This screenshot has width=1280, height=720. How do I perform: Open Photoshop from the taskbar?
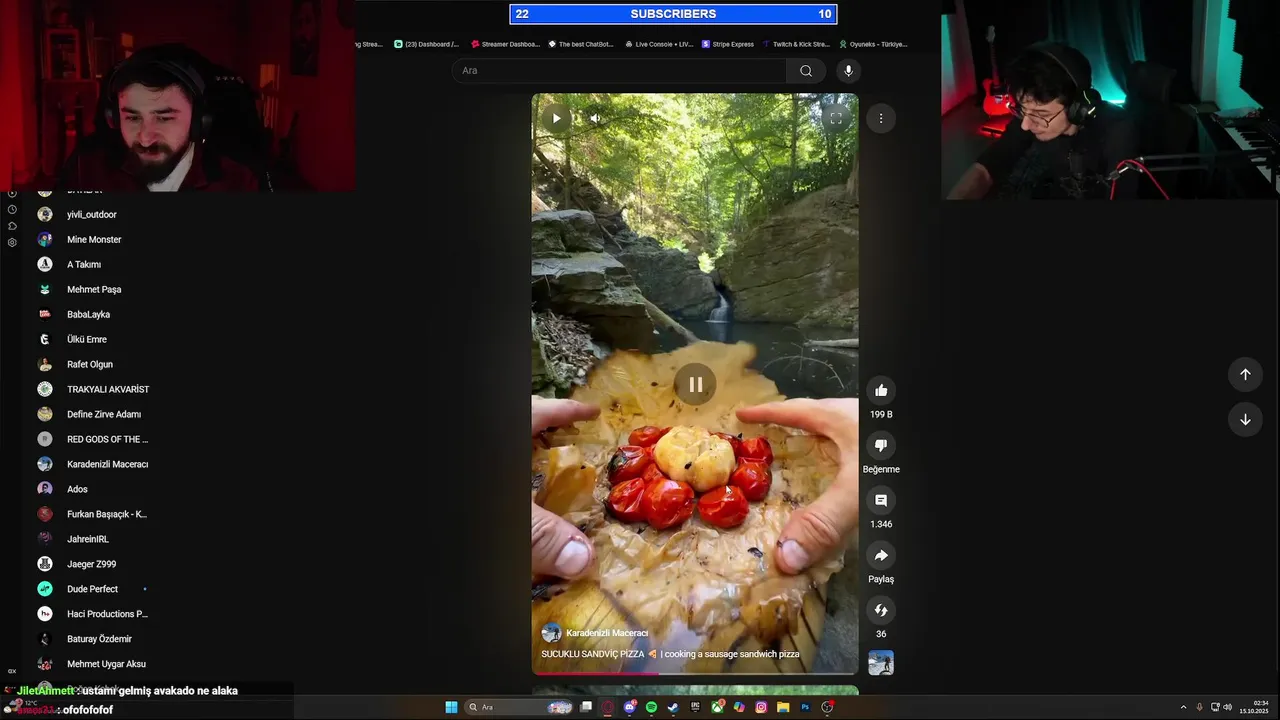[805, 707]
